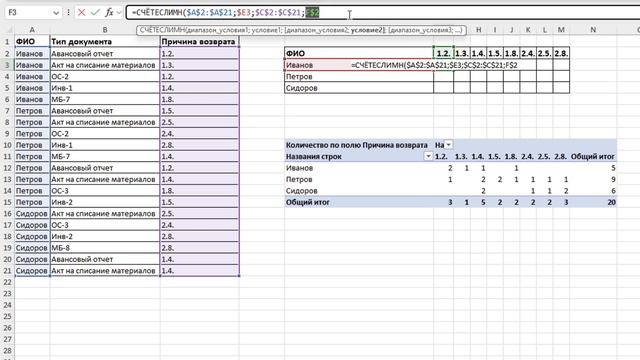Select Петров in the summary table
This screenshot has width=640, height=360.
coord(359,76)
